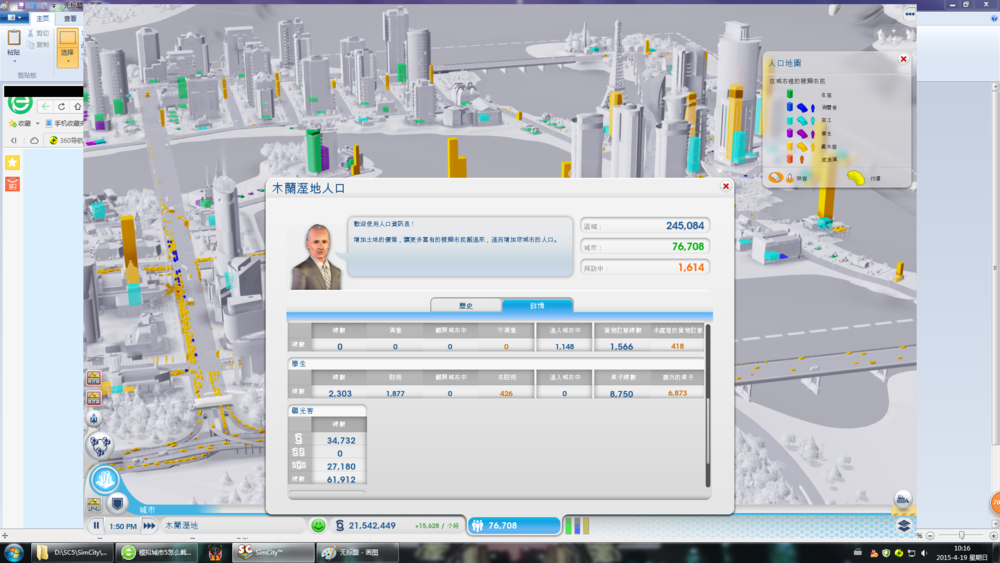Click the yellow tourists legend swatch
Viewport: 1000px width, 563px height.
(x=790, y=147)
